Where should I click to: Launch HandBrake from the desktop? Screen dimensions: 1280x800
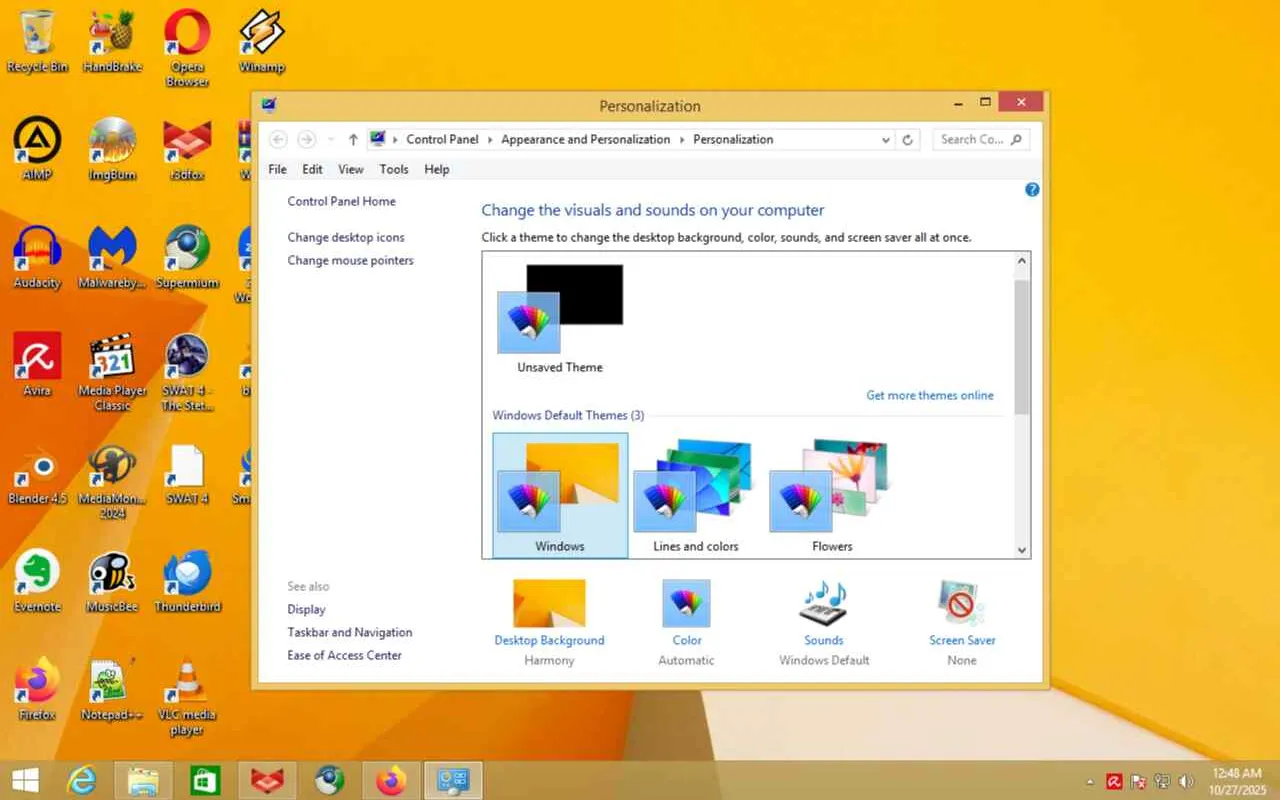112,40
